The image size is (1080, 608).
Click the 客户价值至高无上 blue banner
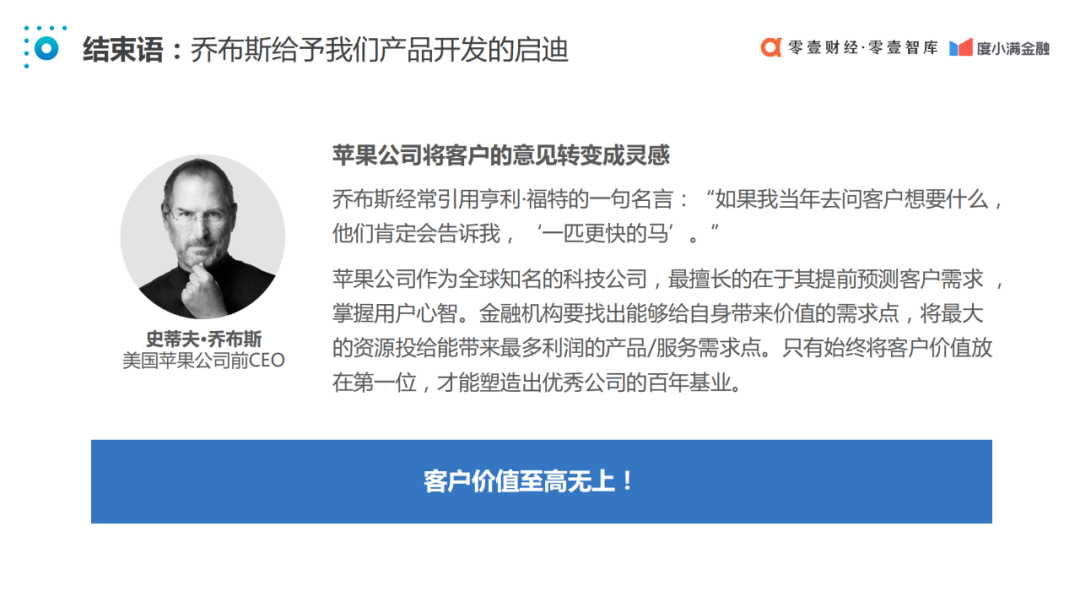tap(541, 481)
